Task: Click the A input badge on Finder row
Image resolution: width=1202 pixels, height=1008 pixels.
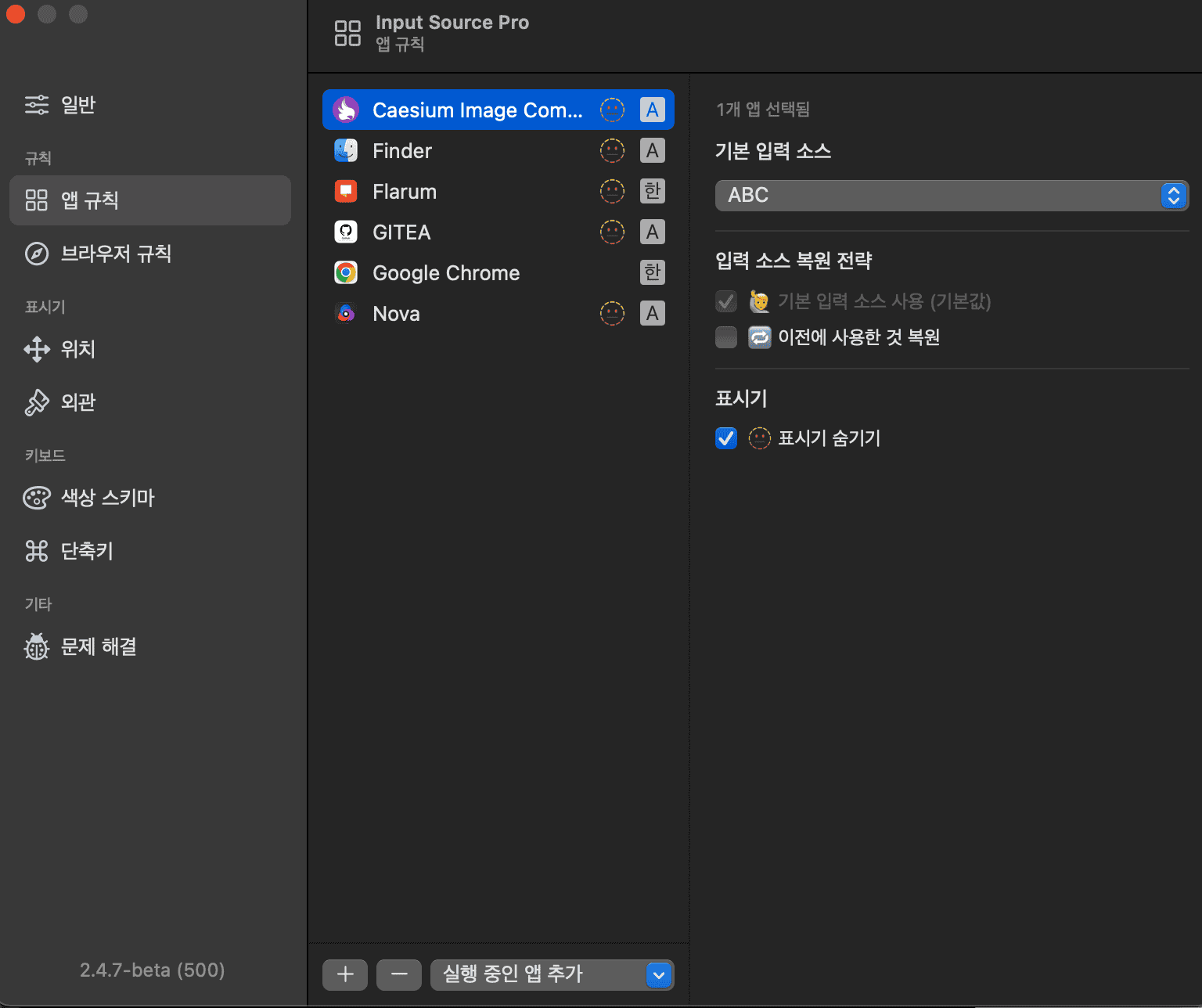Action: pos(653,150)
